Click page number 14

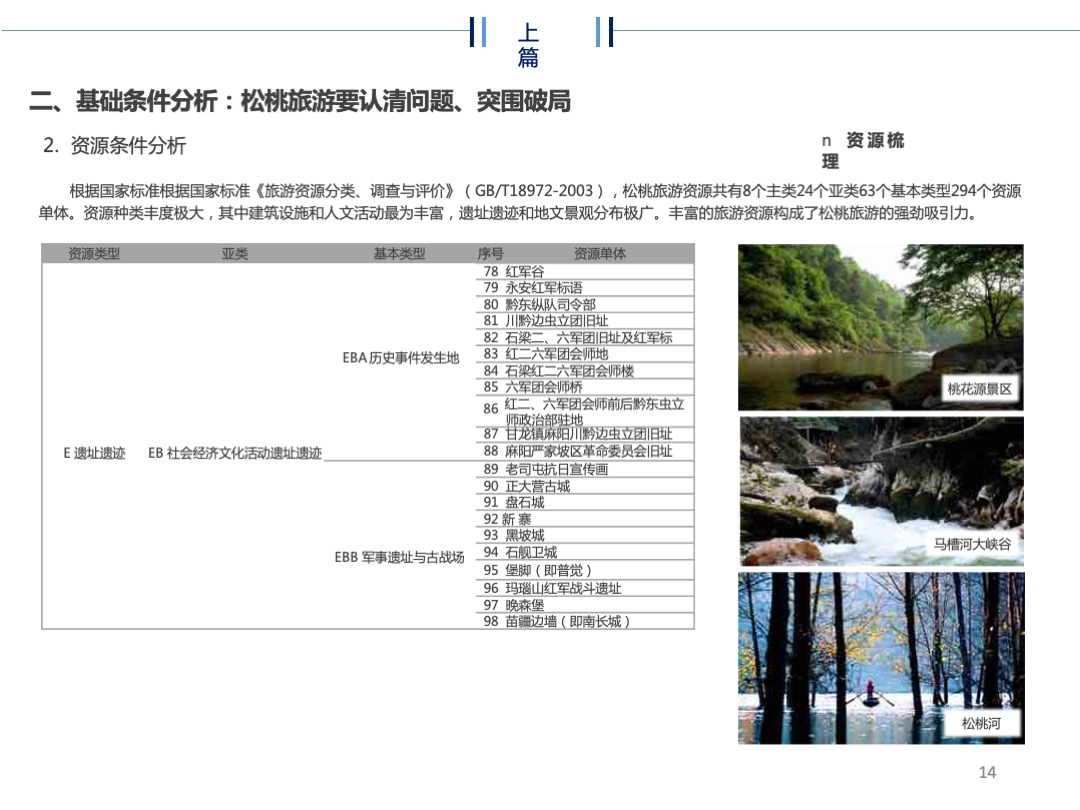coord(986,772)
